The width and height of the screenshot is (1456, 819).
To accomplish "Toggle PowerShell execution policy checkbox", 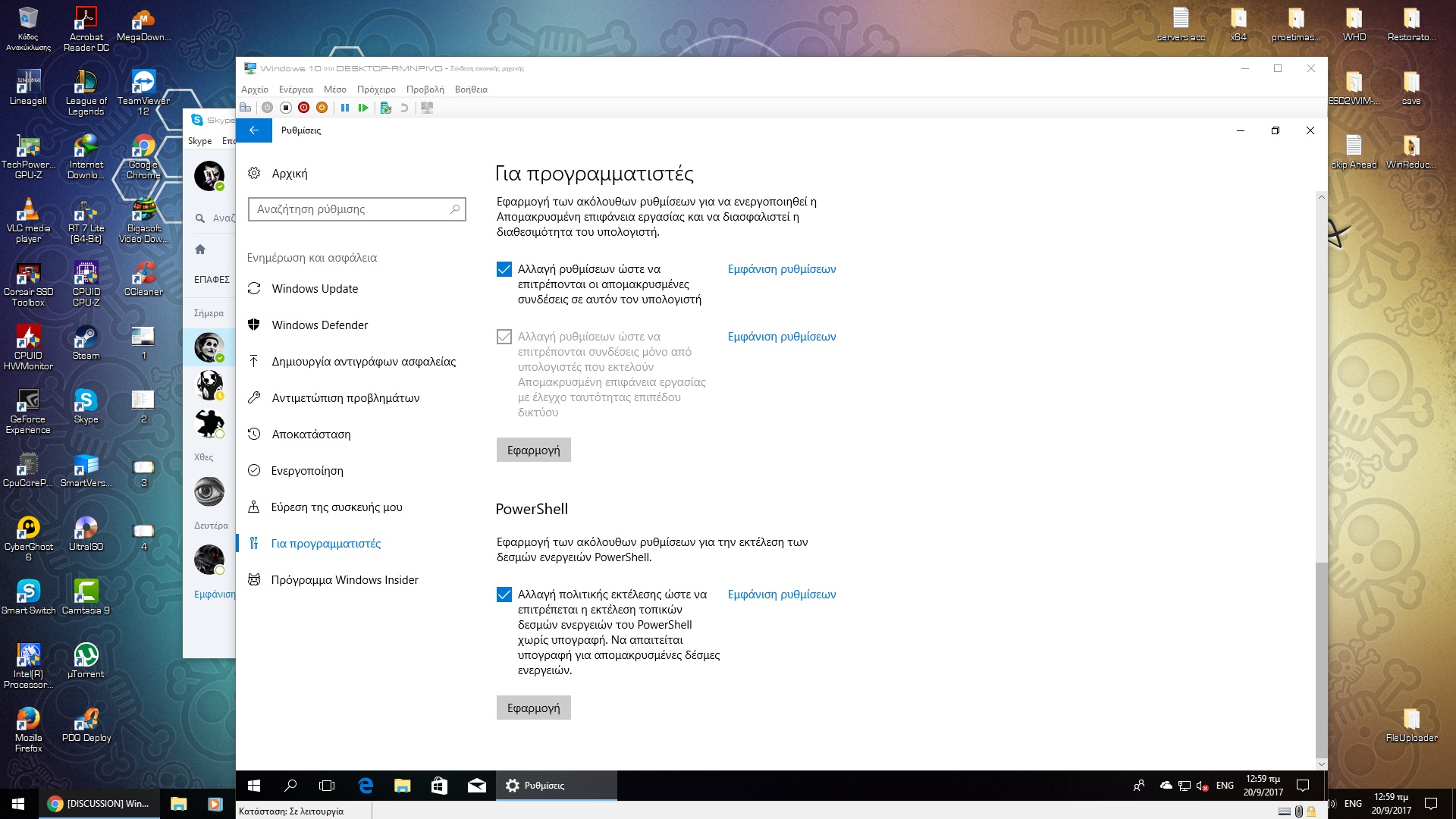I will (504, 595).
